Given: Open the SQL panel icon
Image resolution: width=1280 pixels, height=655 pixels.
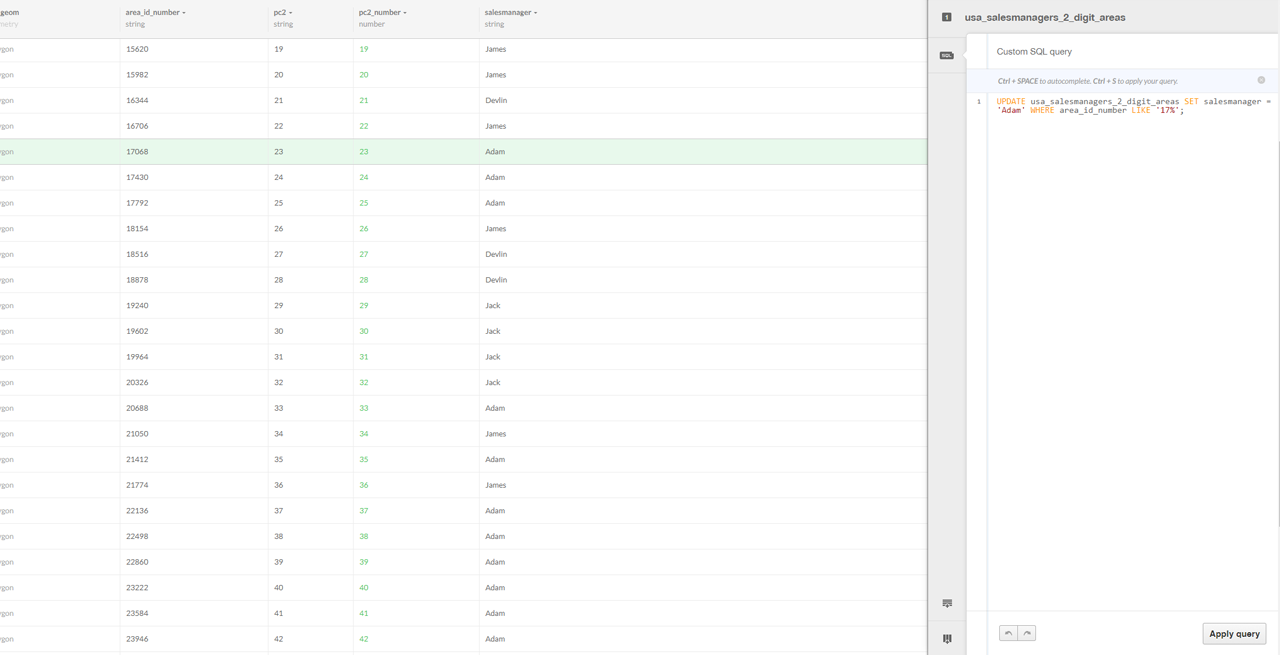Looking at the screenshot, I should click(946, 55).
